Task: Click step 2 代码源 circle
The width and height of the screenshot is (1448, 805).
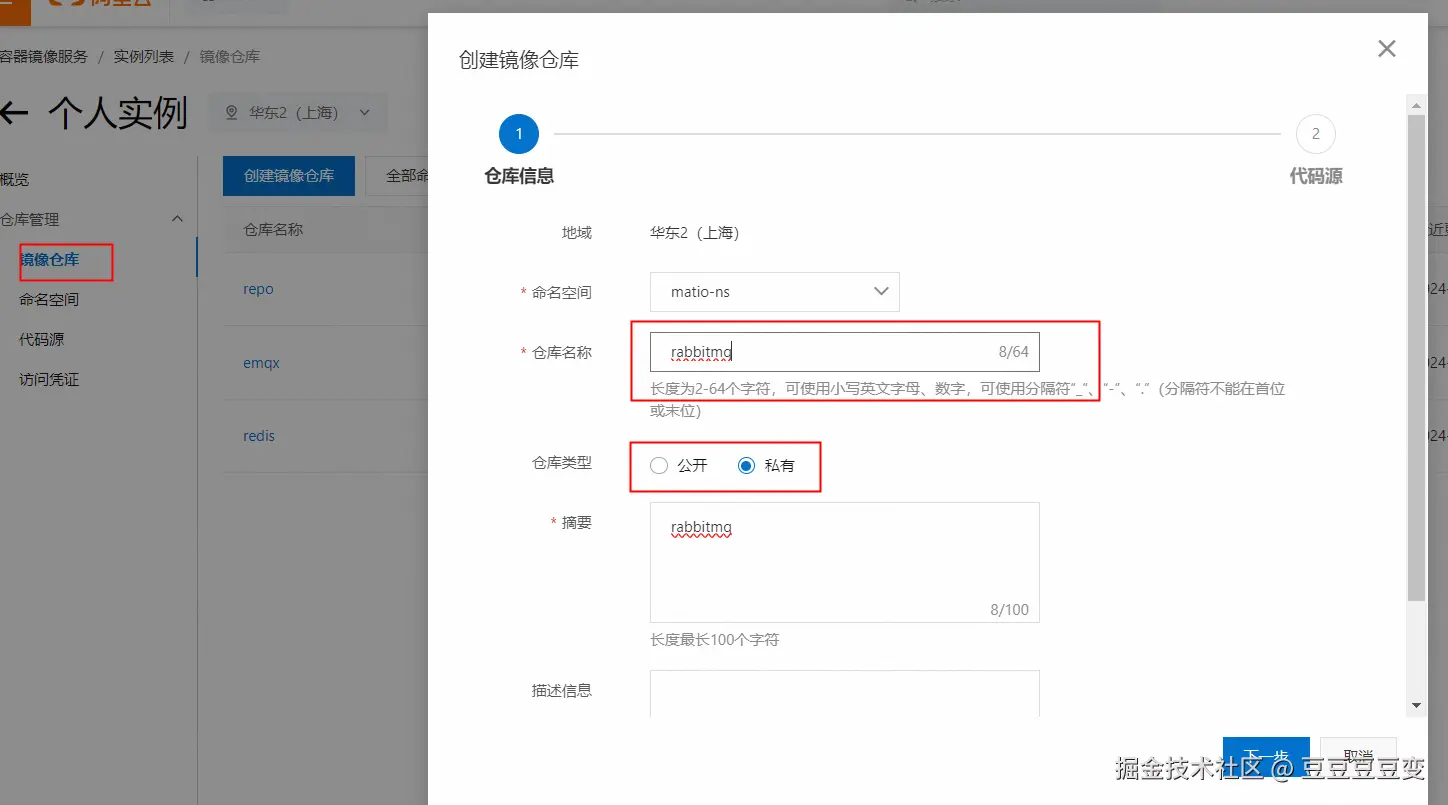Action: pos(1315,134)
